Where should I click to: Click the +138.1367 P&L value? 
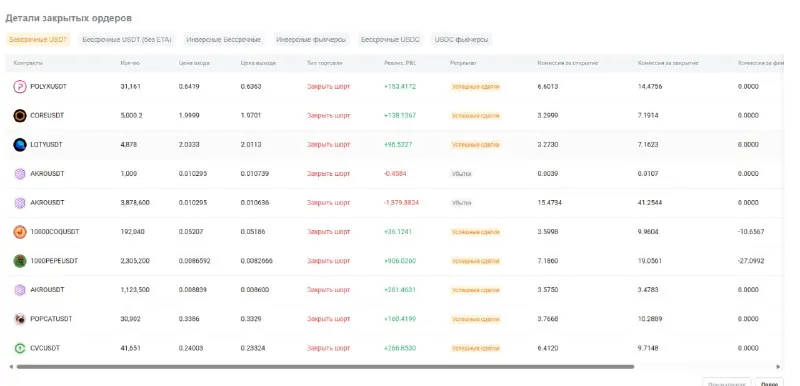click(400, 116)
